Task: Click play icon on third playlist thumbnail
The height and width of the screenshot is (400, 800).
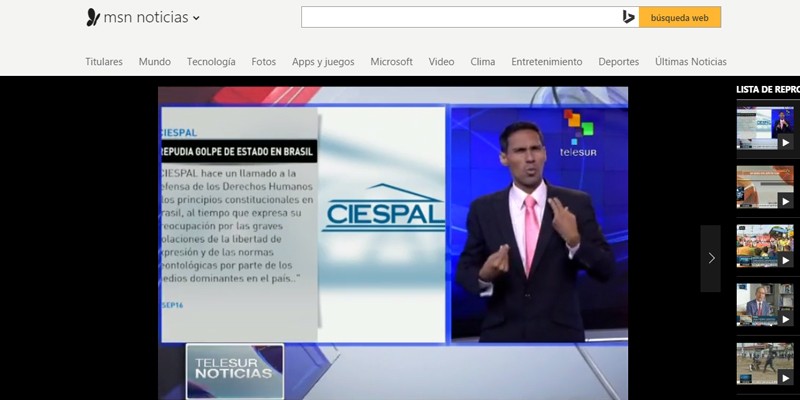Action: coord(786,260)
